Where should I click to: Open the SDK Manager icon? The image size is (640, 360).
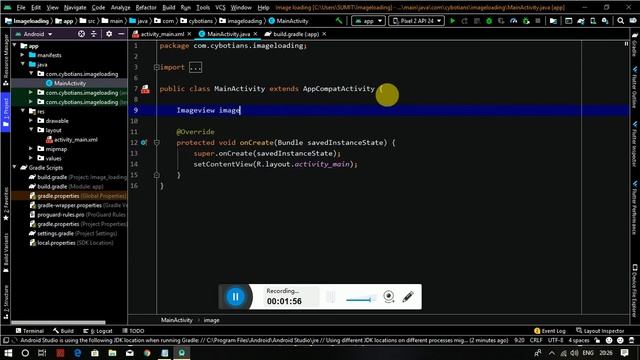[x=605, y=20]
